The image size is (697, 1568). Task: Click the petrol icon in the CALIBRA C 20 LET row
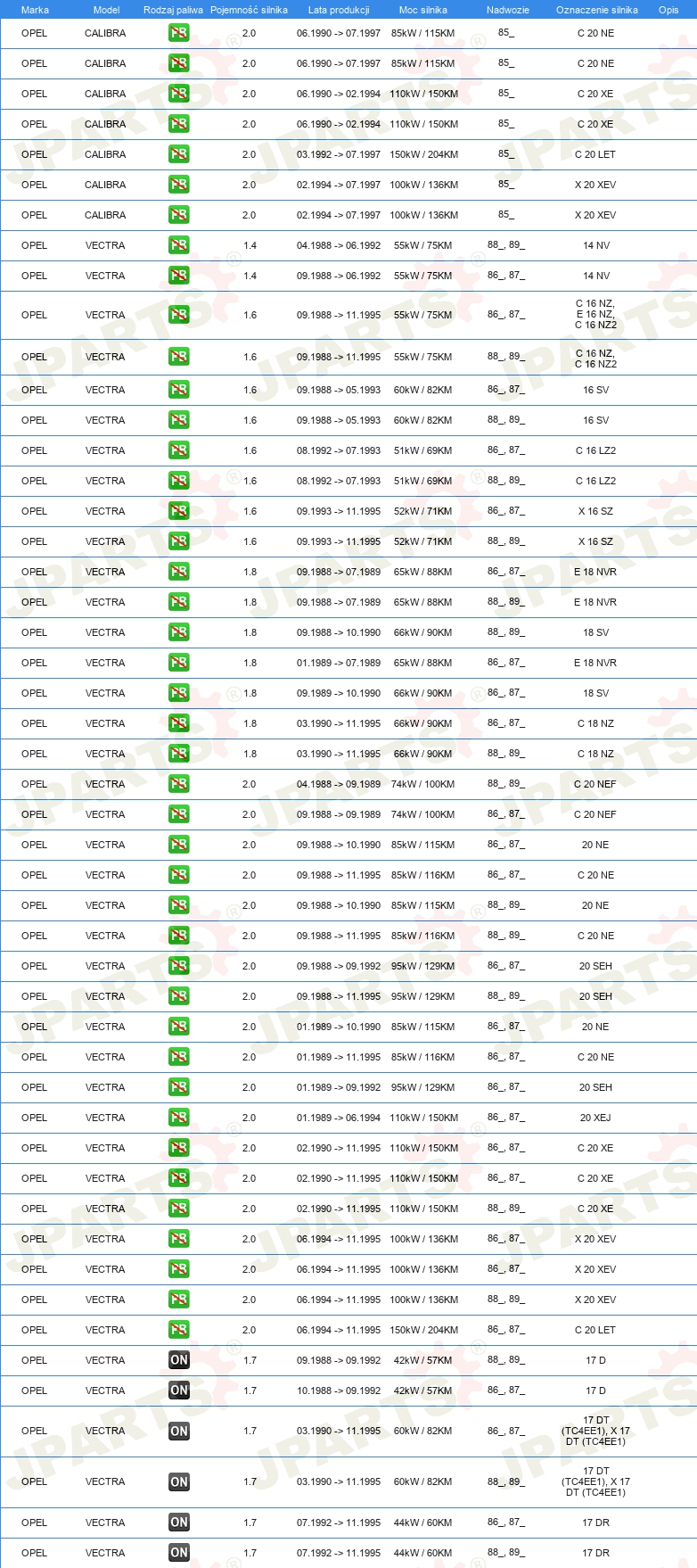(178, 154)
